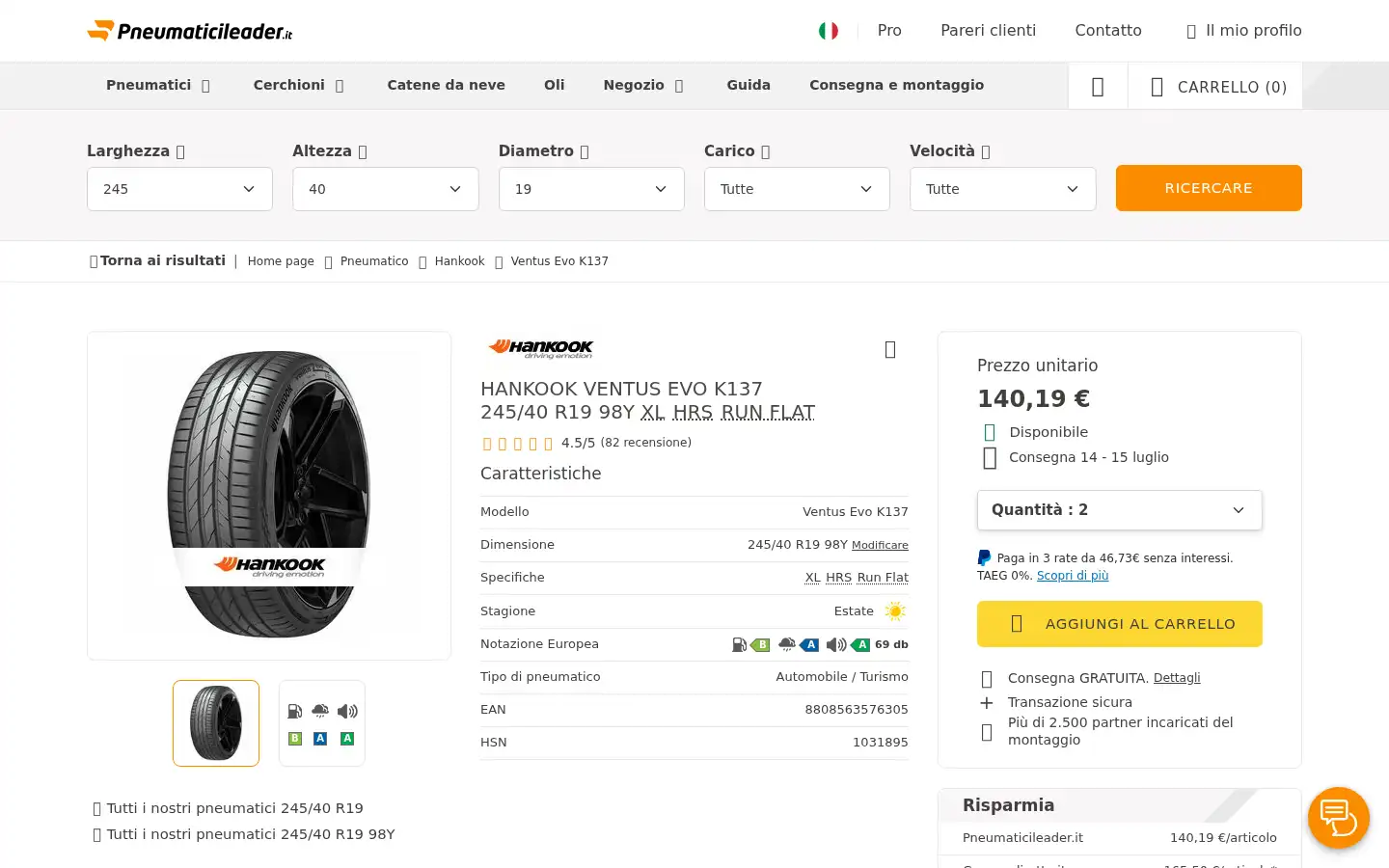Click the favorite icon beside the product title
Screen dimensions: 1389x868
point(890,349)
